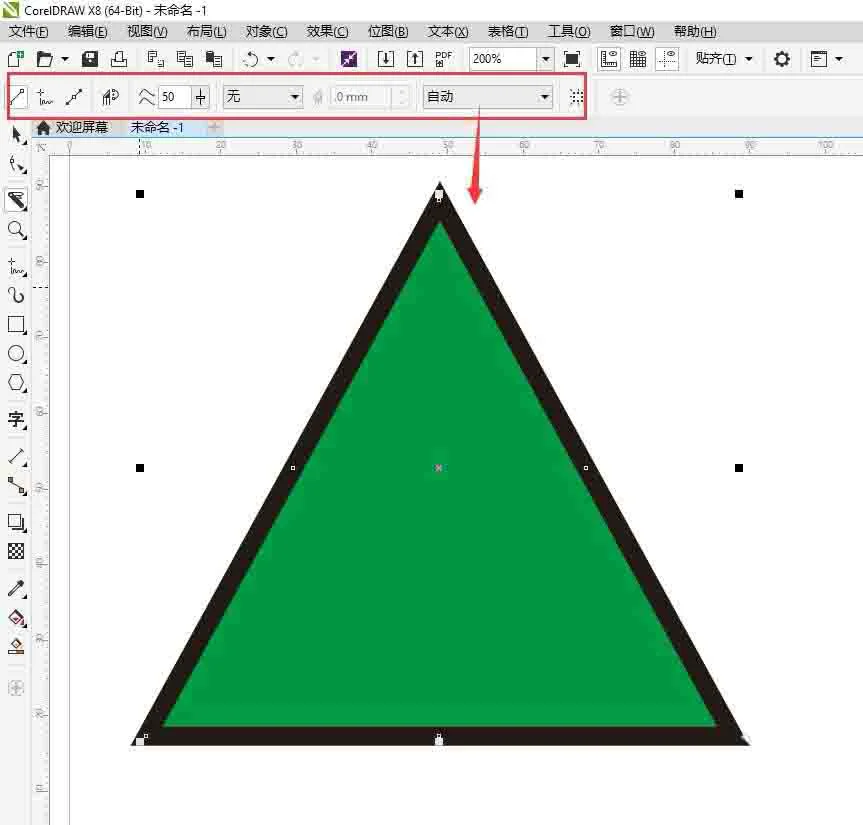Image resolution: width=863 pixels, height=825 pixels.
Task: Select the Text 字 tool
Action: [17, 420]
